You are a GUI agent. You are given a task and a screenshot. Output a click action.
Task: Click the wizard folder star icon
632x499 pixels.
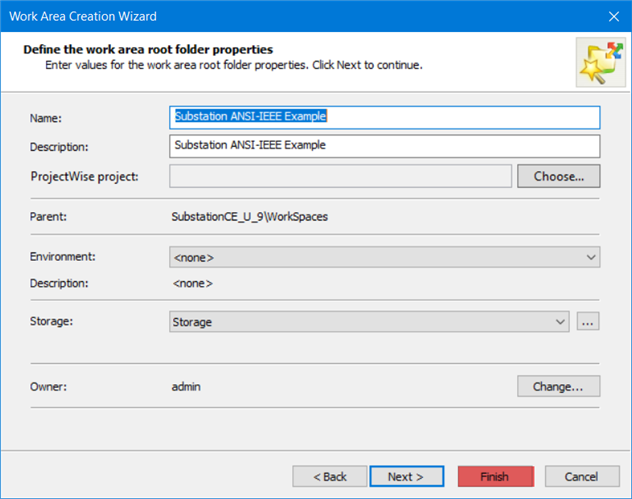(x=601, y=62)
